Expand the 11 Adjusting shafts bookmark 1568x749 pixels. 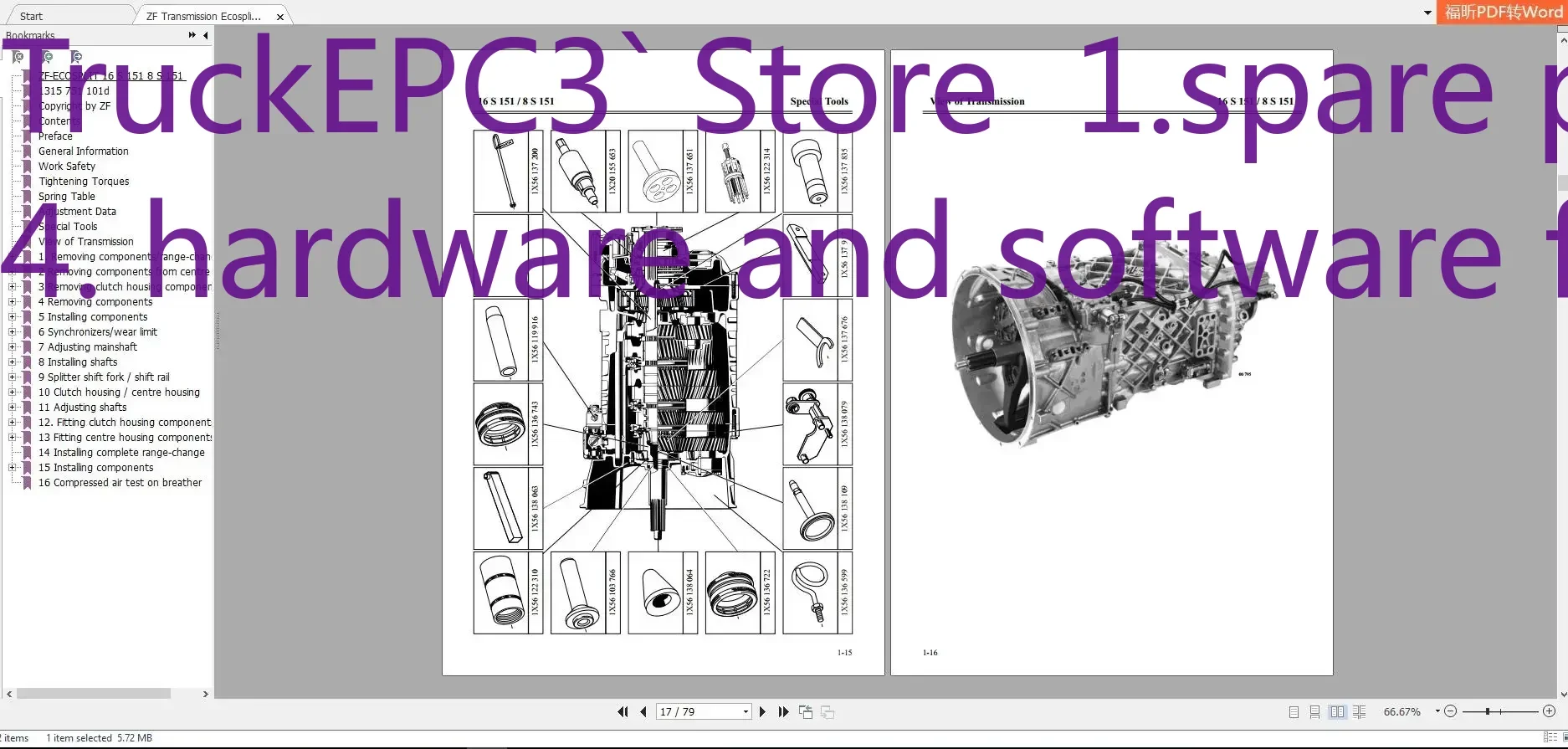click(x=13, y=408)
